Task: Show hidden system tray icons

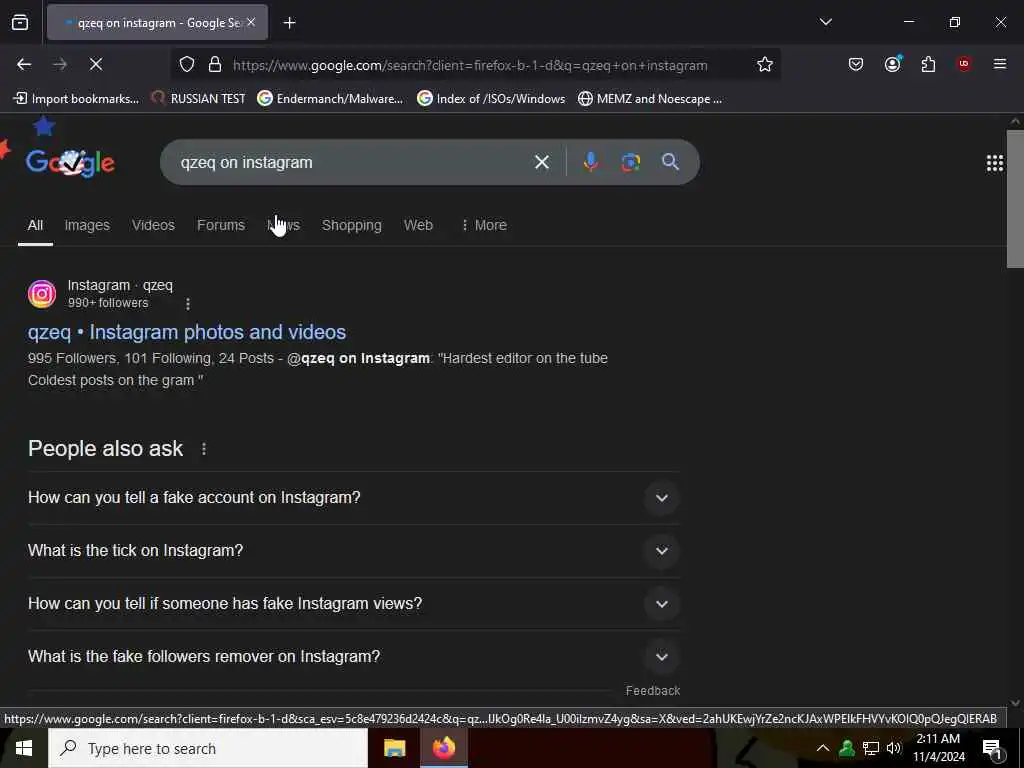Action: click(x=823, y=748)
